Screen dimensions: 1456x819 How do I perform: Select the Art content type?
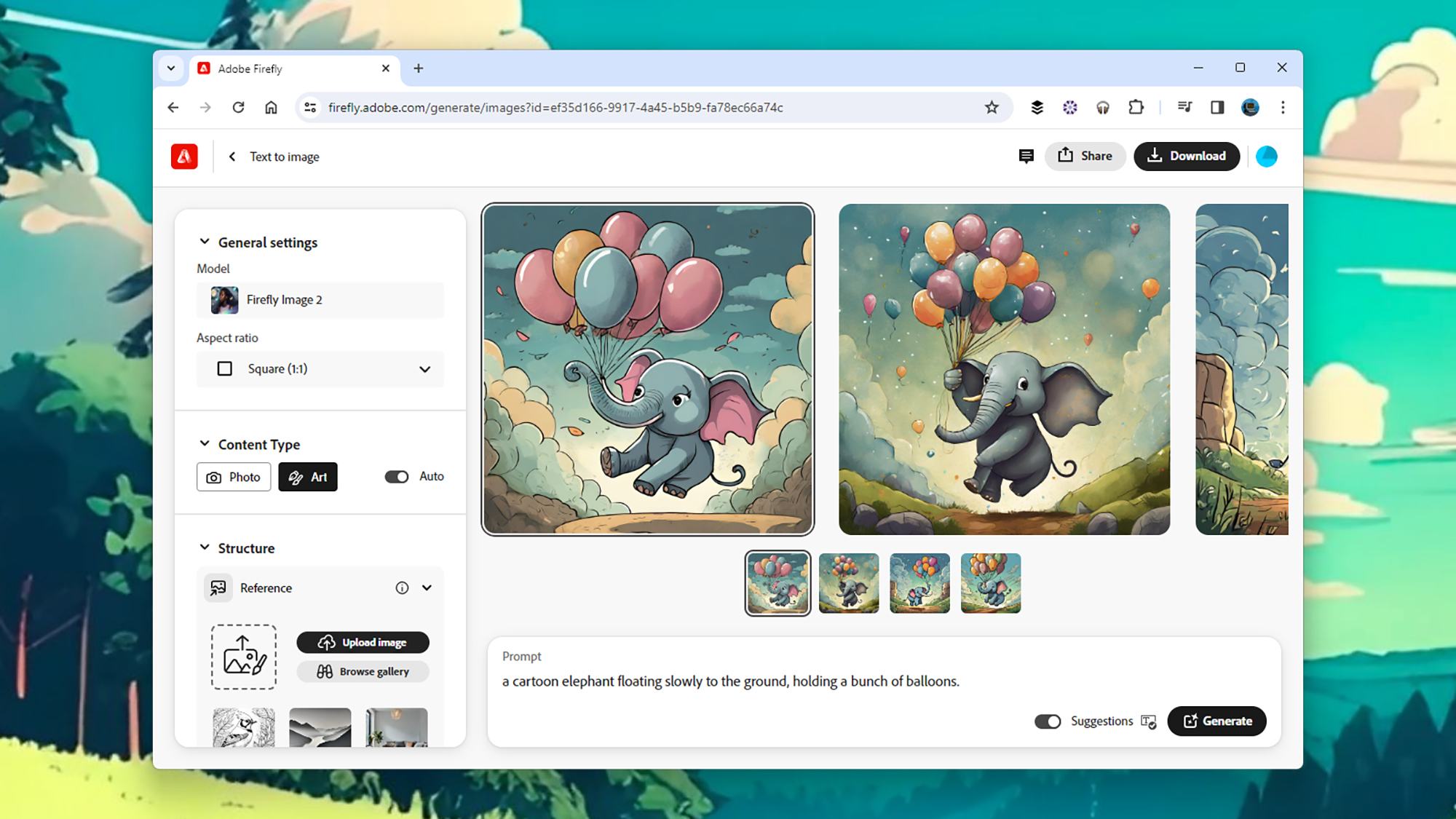pos(308,477)
